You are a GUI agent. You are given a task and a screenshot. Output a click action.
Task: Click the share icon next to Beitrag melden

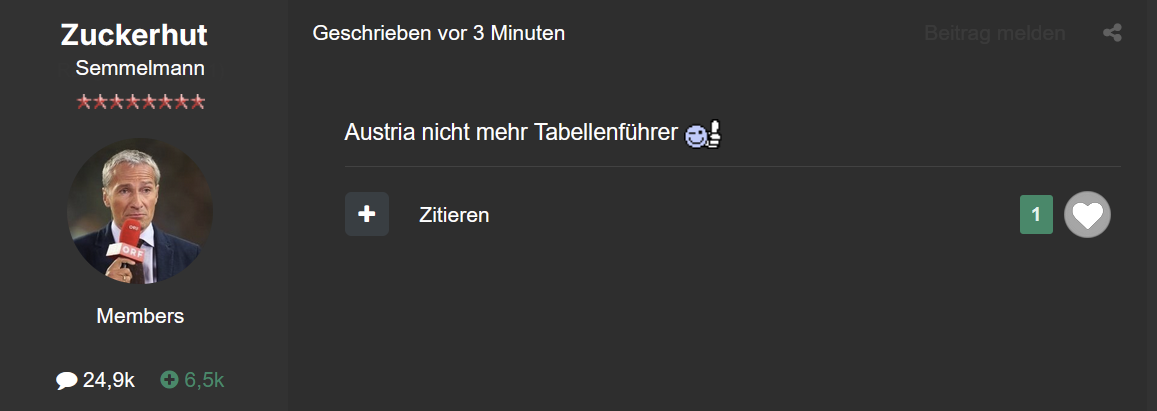point(1112,33)
